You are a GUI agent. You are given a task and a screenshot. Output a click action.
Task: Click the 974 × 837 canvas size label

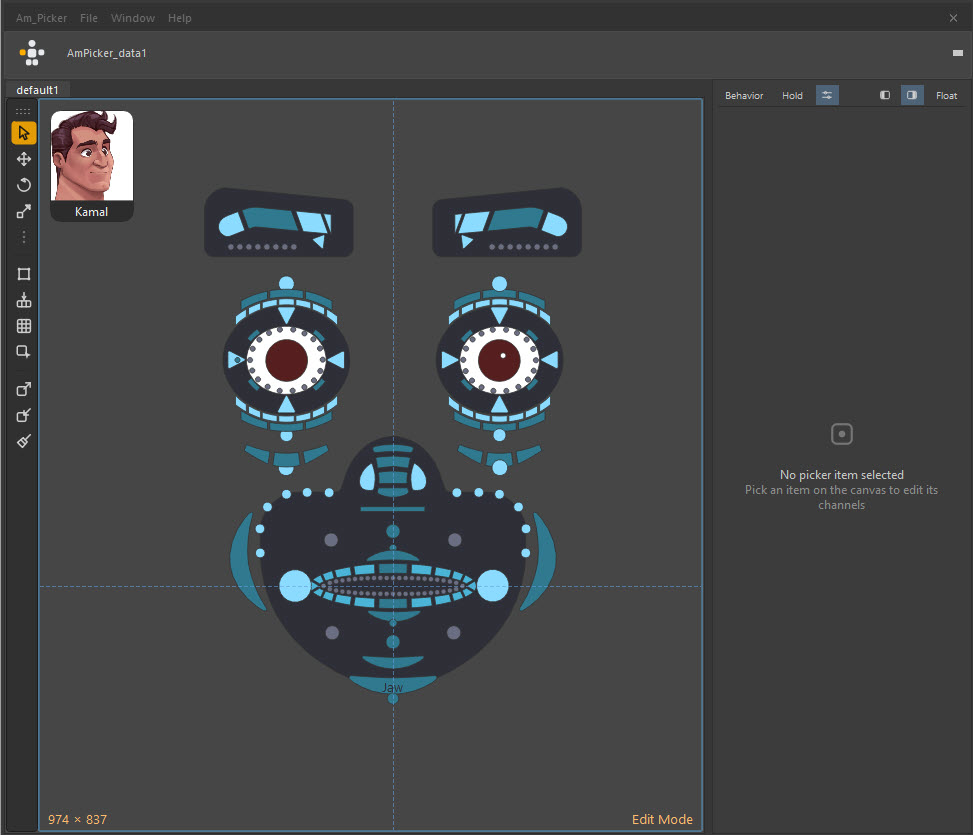pos(78,819)
